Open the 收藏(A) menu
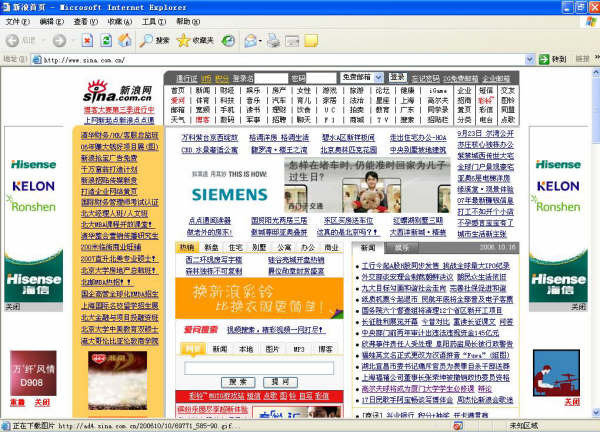The image size is (600, 432). coord(120,22)
